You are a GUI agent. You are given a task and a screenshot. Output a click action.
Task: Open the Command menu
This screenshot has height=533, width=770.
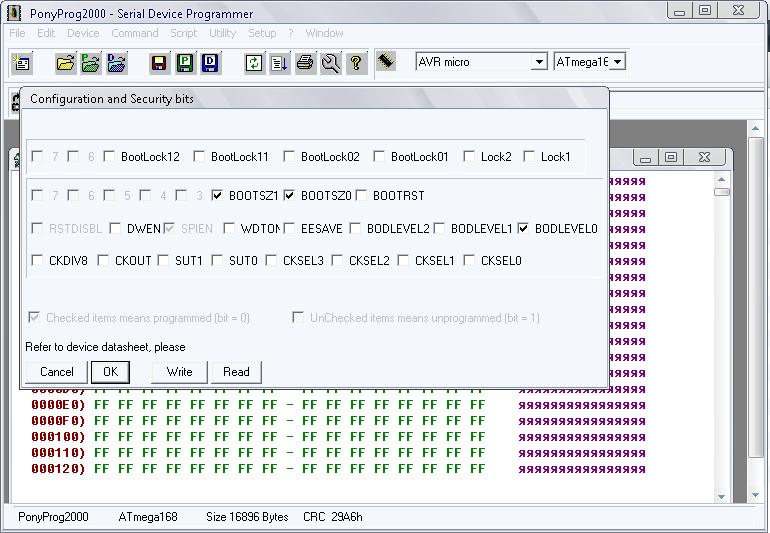tap(134, 33)
